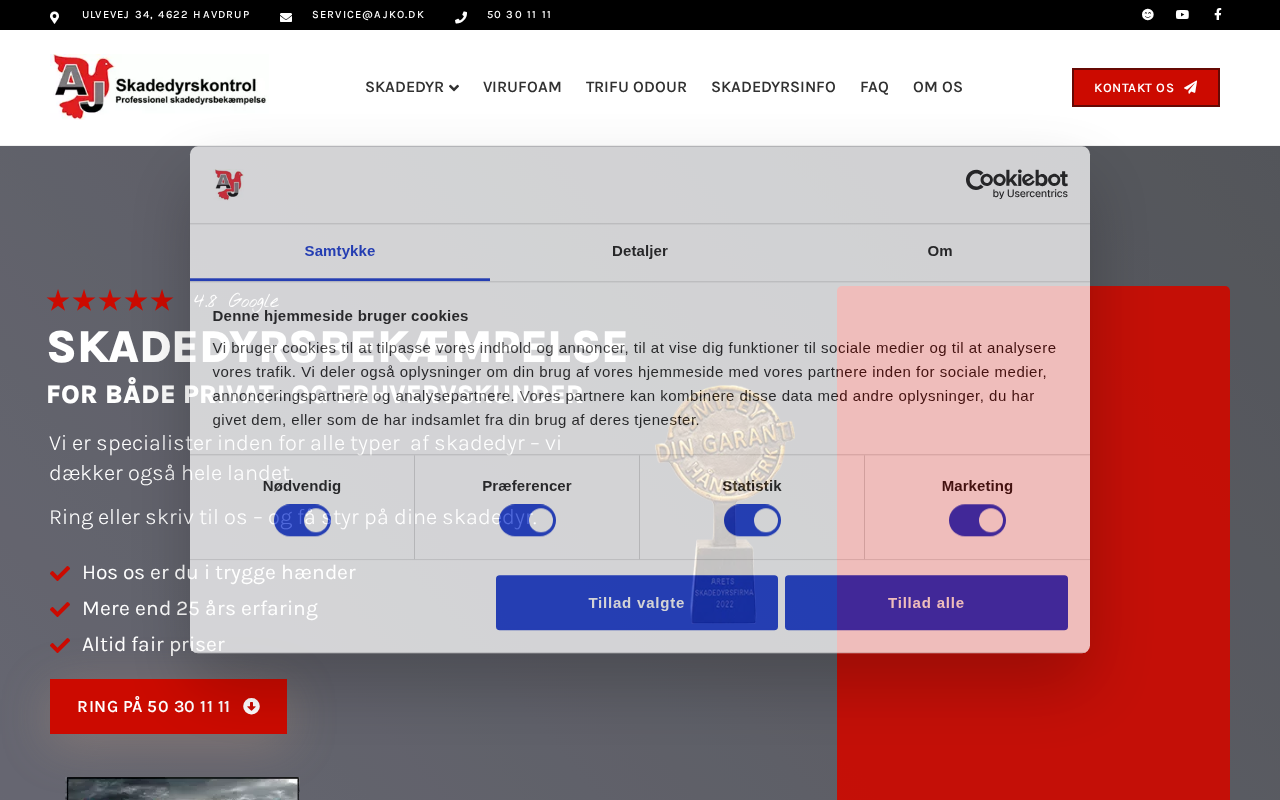Select the Samtykke tab

coord(340,251)
